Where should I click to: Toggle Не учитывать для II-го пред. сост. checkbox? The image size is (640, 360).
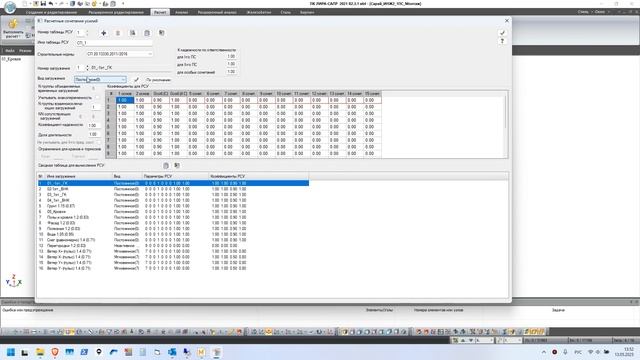tap(97, 142)
